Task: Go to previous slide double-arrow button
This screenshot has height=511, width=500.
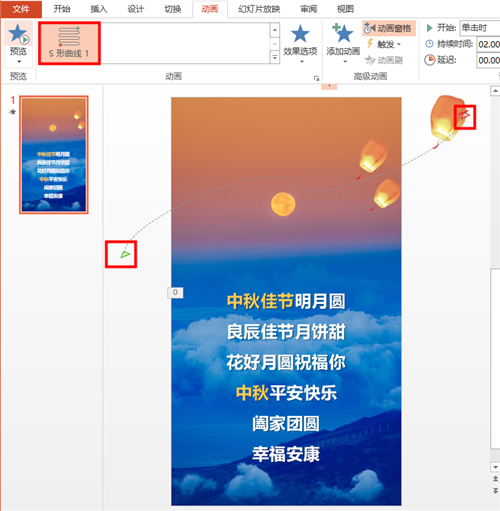Action: point(495,479)
